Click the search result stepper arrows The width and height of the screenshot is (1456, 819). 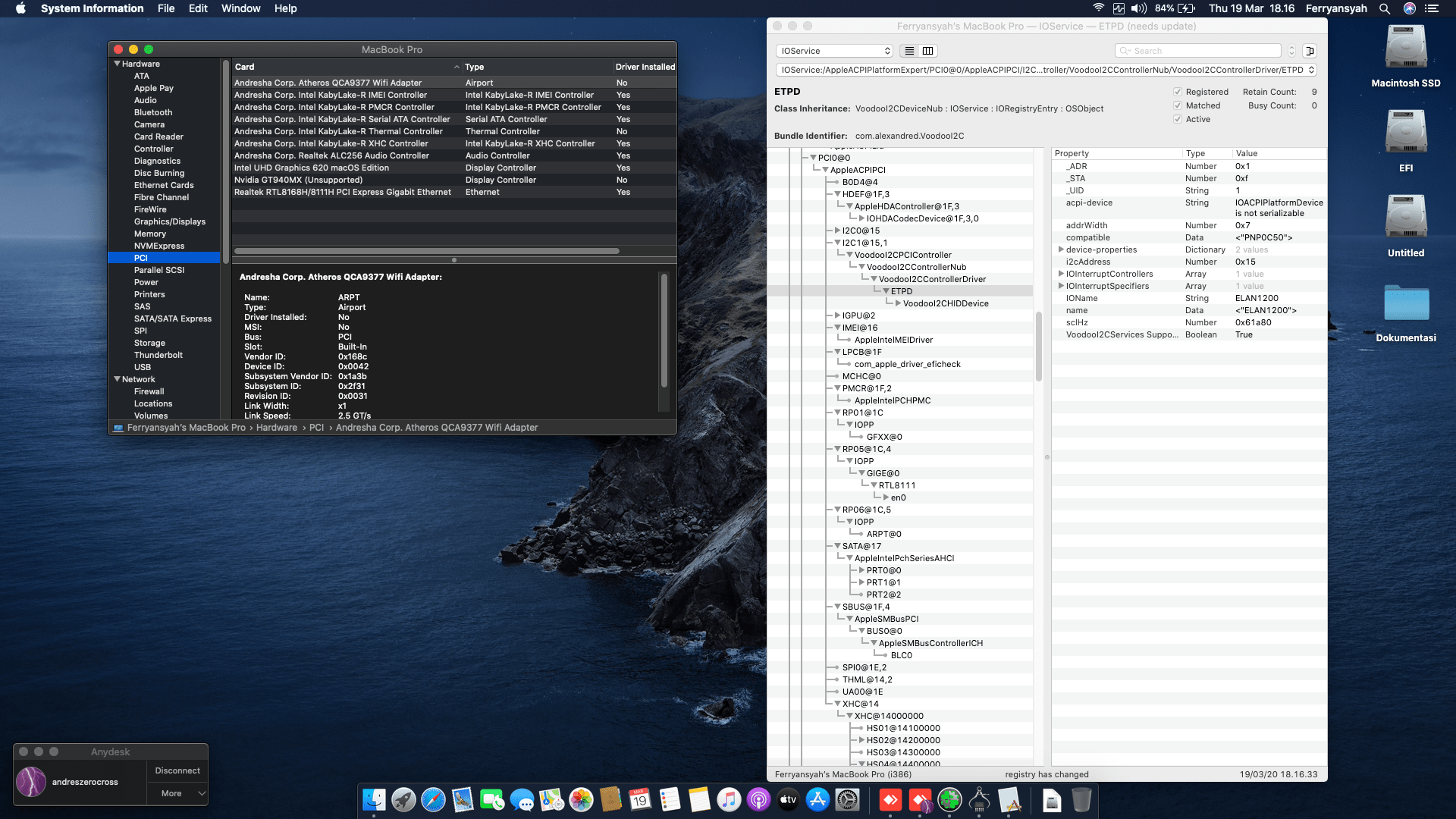point(1291,51)
